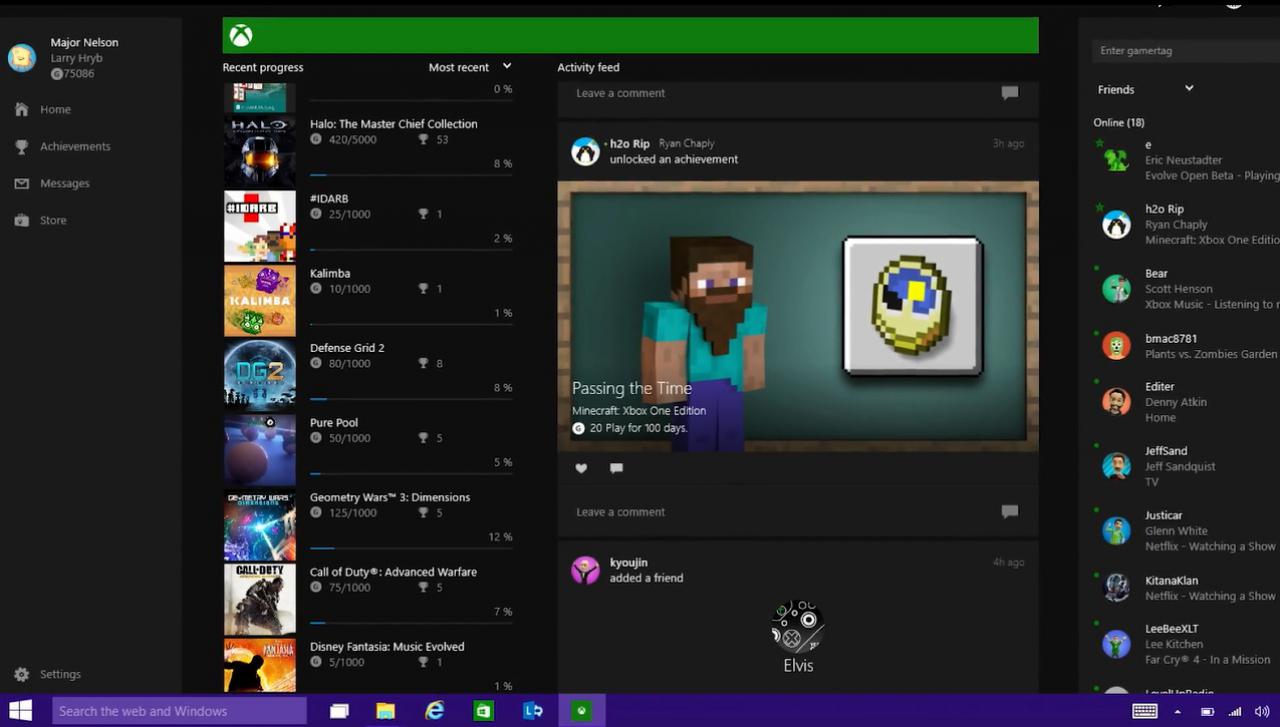Open Call of Duty: Advanced Warfare thumbnail

pos(260,600)
